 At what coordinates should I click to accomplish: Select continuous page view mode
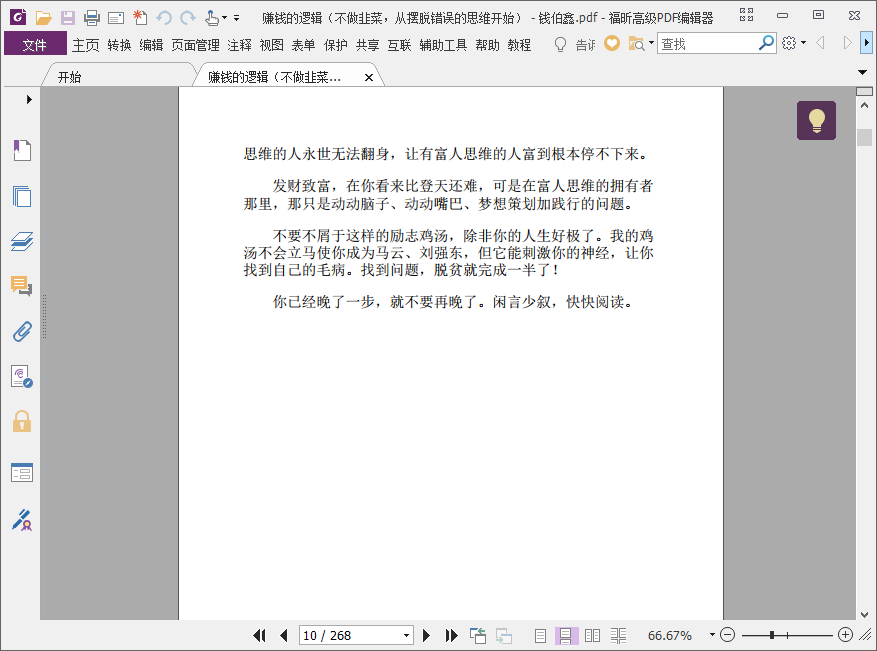click(565, 635)
